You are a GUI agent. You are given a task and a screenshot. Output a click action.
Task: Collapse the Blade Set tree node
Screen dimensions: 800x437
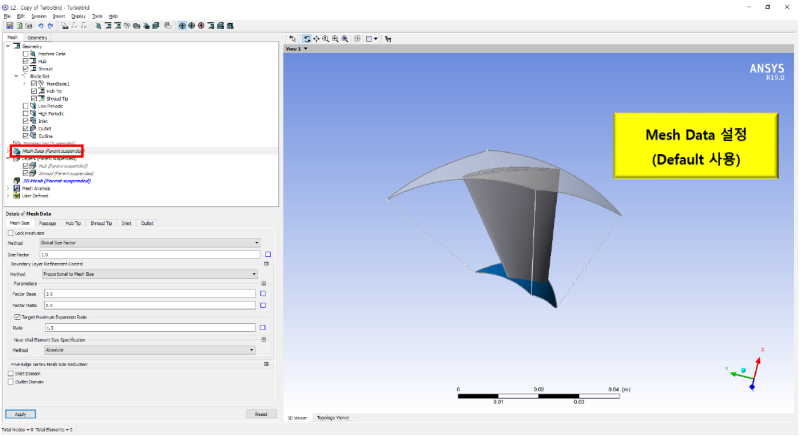(16, 76)
